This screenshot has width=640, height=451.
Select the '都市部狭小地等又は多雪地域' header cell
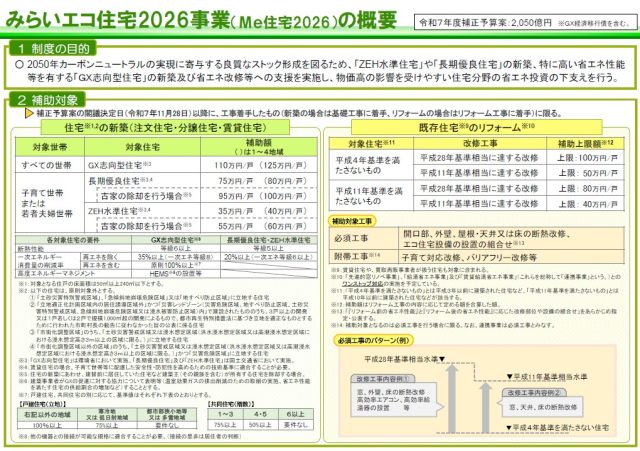pyautogui.click(x=167, y=415)
